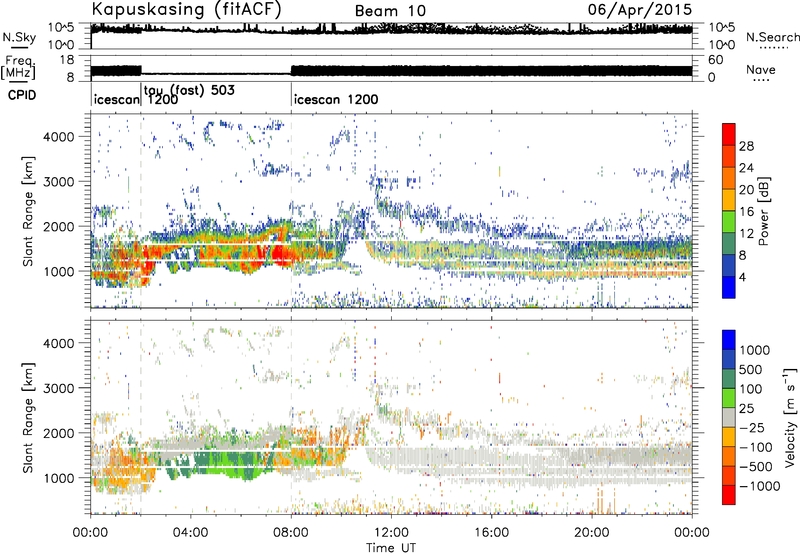Pick the red top segment of the Power colorbar
Image resolution: width=800 pixels, height=554 pixels.
729,135
